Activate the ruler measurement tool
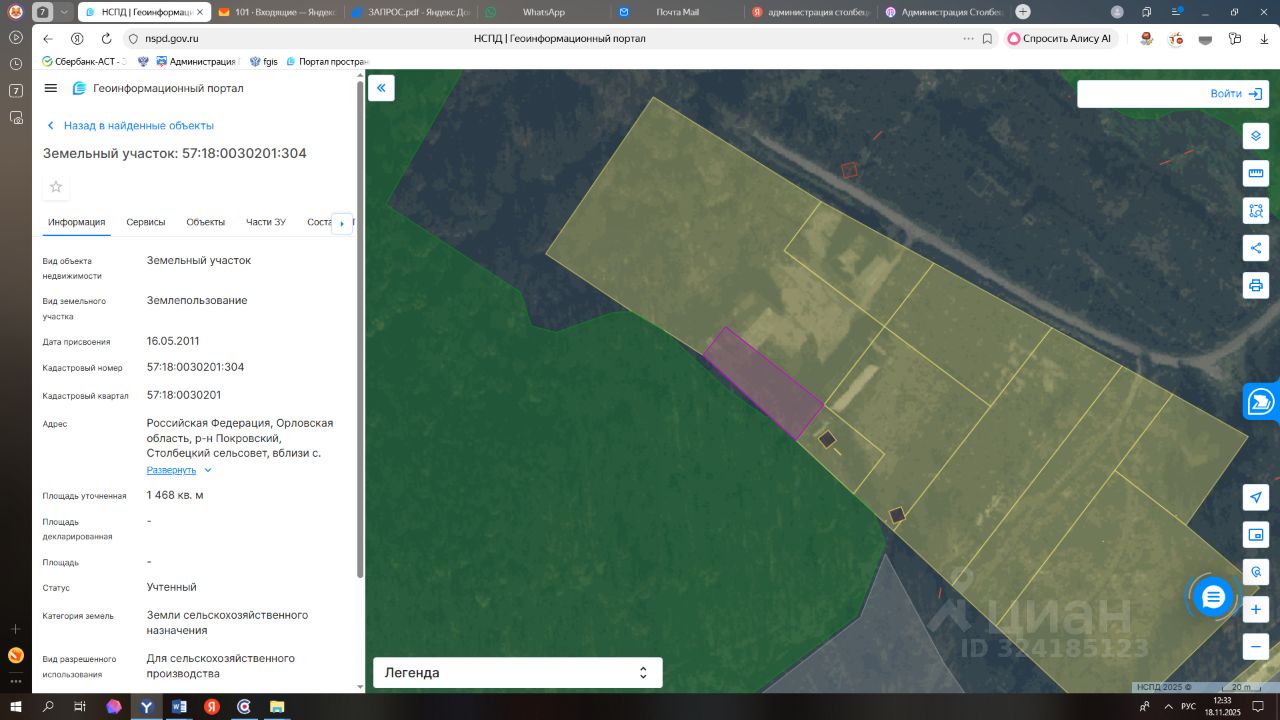 click(x=1256, y=173)
